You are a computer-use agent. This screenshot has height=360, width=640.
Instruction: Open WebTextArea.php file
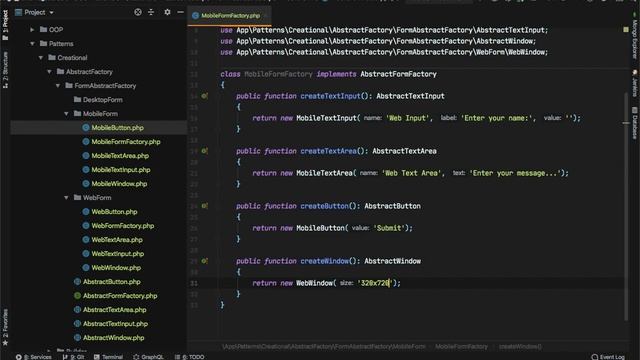[x=113, y=240]
